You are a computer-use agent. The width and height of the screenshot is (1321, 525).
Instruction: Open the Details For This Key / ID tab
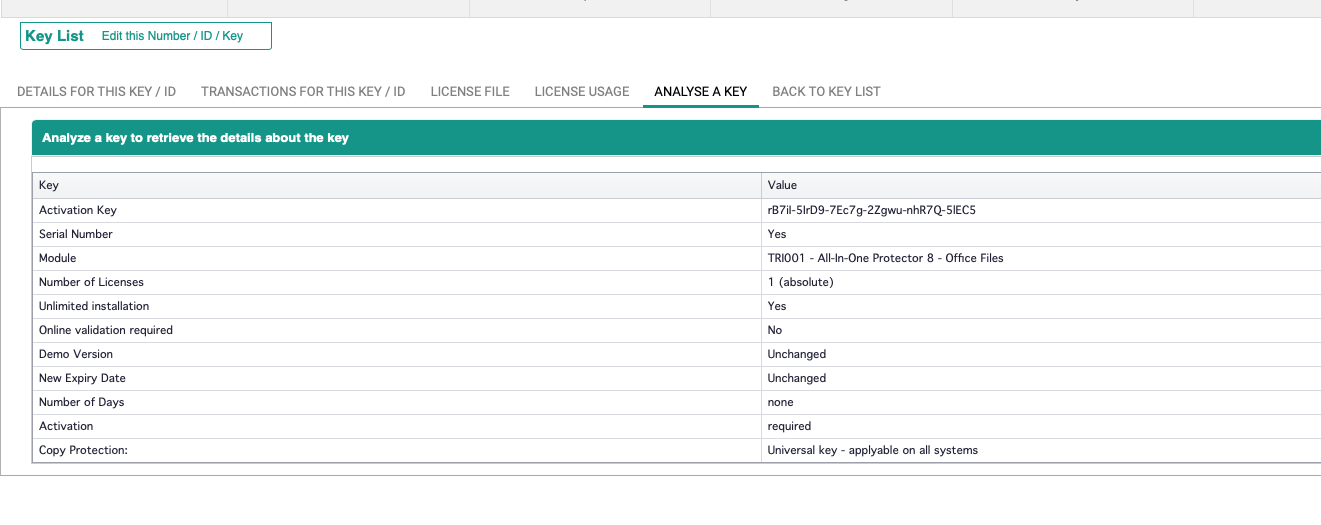(x=96, y=91)
